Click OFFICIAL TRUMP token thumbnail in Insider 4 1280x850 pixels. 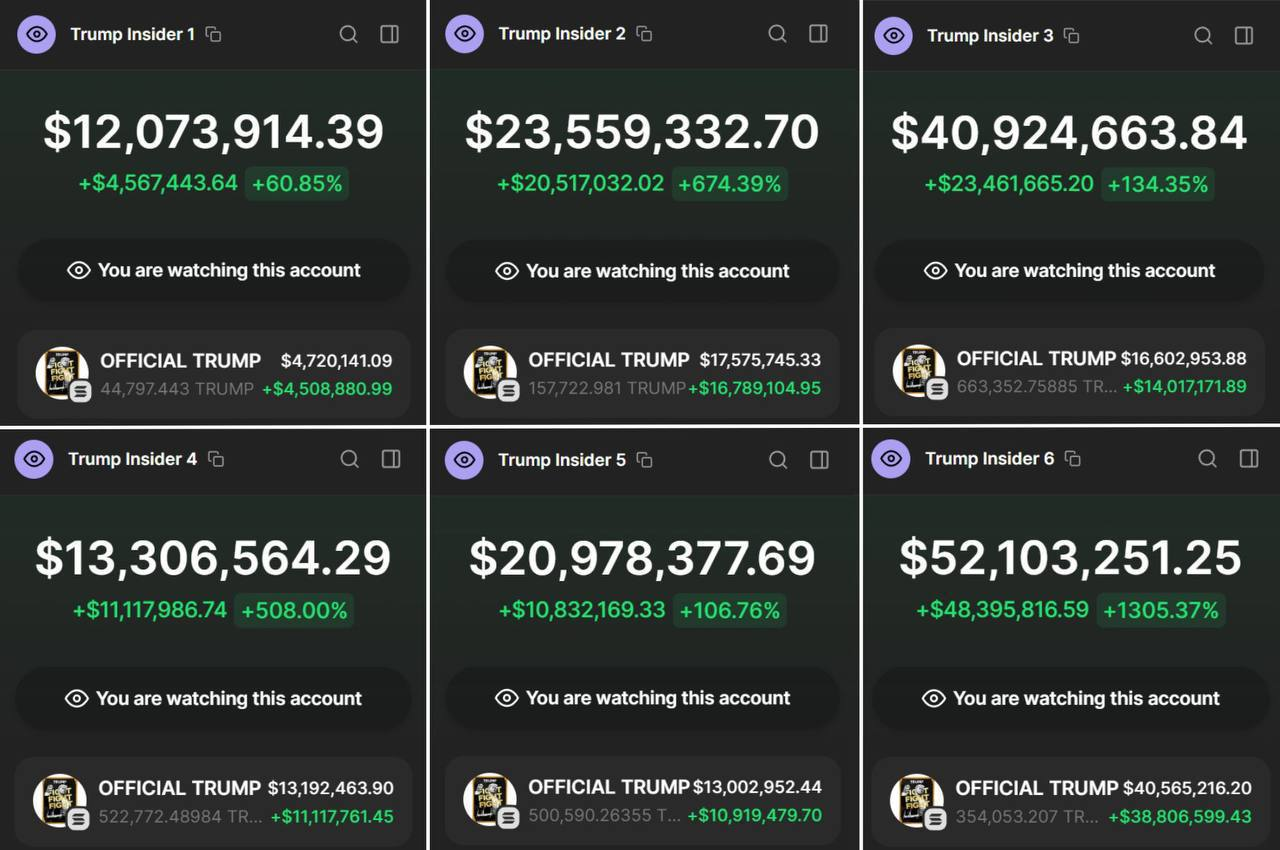[x=60, y=800]
